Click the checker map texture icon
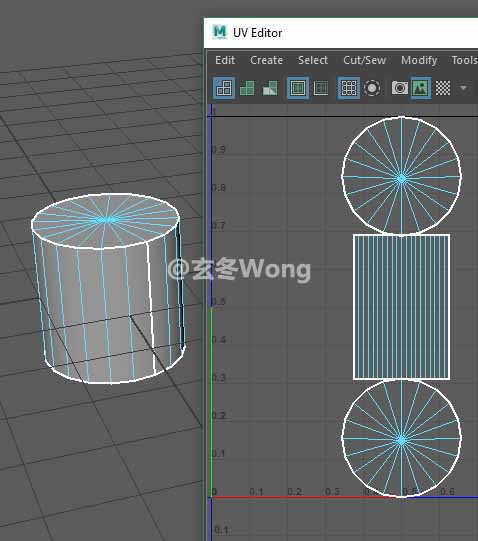This screenshot has width=478, height=541. [443, 88]
